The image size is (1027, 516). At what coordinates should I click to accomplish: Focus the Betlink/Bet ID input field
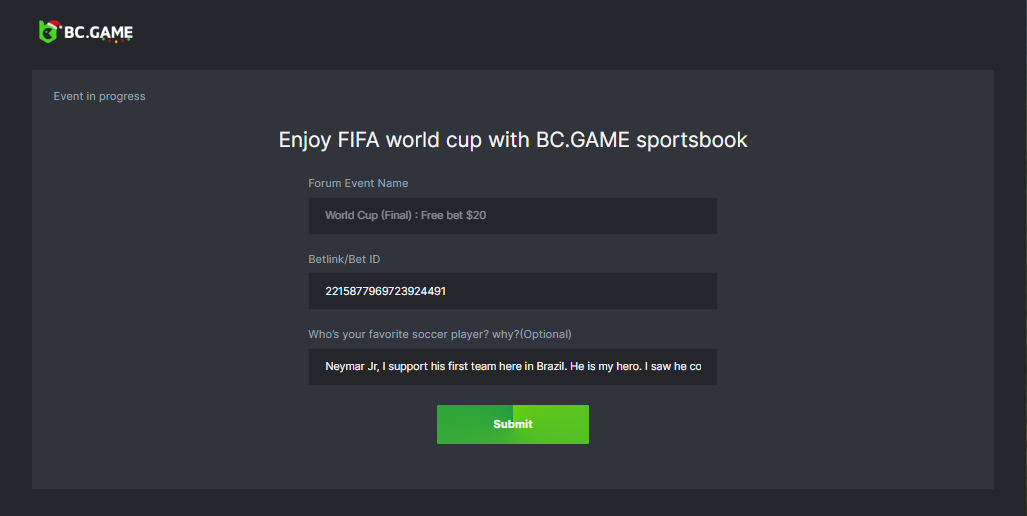[x=600, y=291]
